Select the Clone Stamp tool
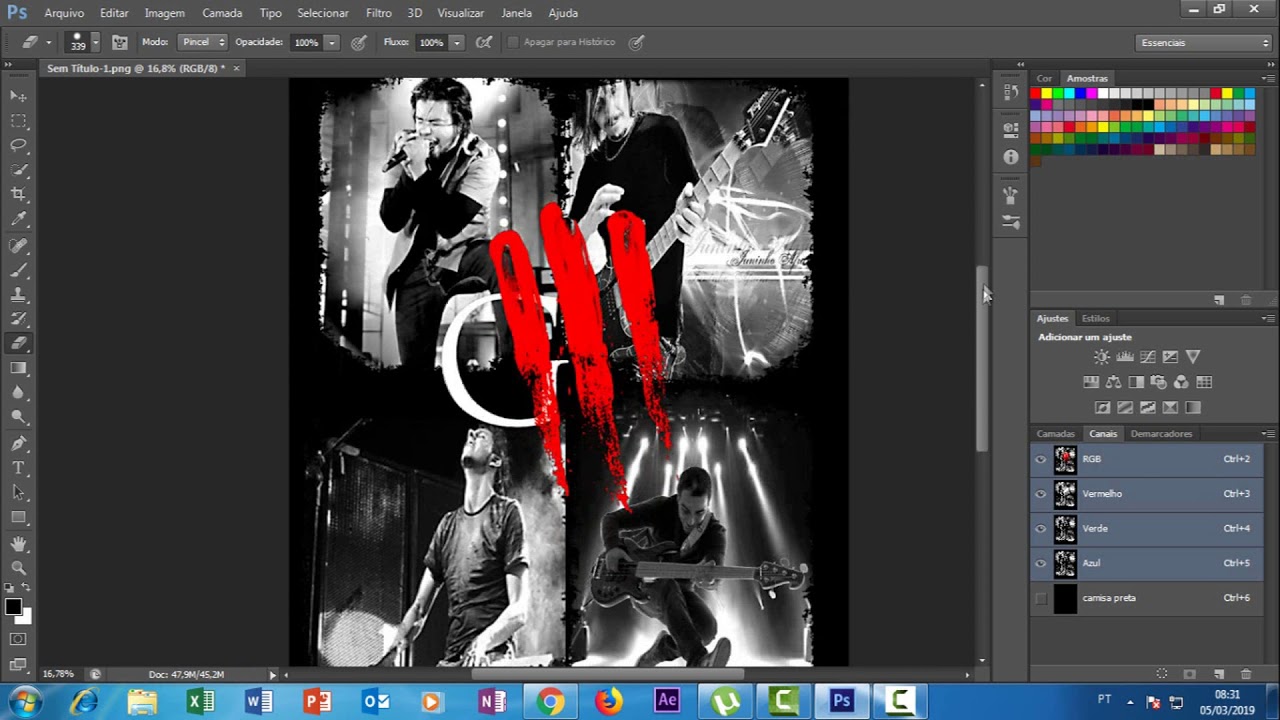The height and width of the screenshot is (720, 1280). click(18, 295)
